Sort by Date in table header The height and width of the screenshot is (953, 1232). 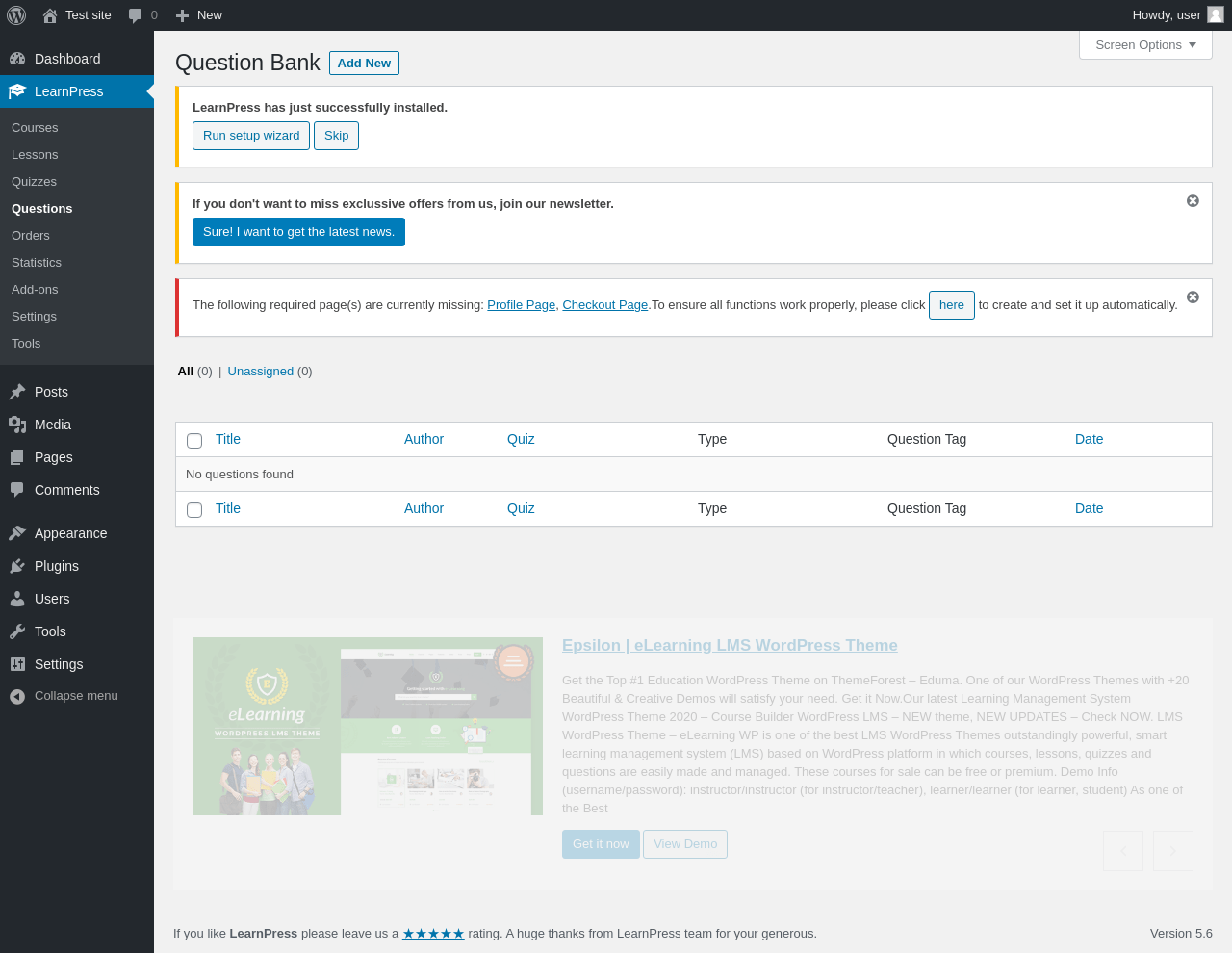click(1089, 439)
